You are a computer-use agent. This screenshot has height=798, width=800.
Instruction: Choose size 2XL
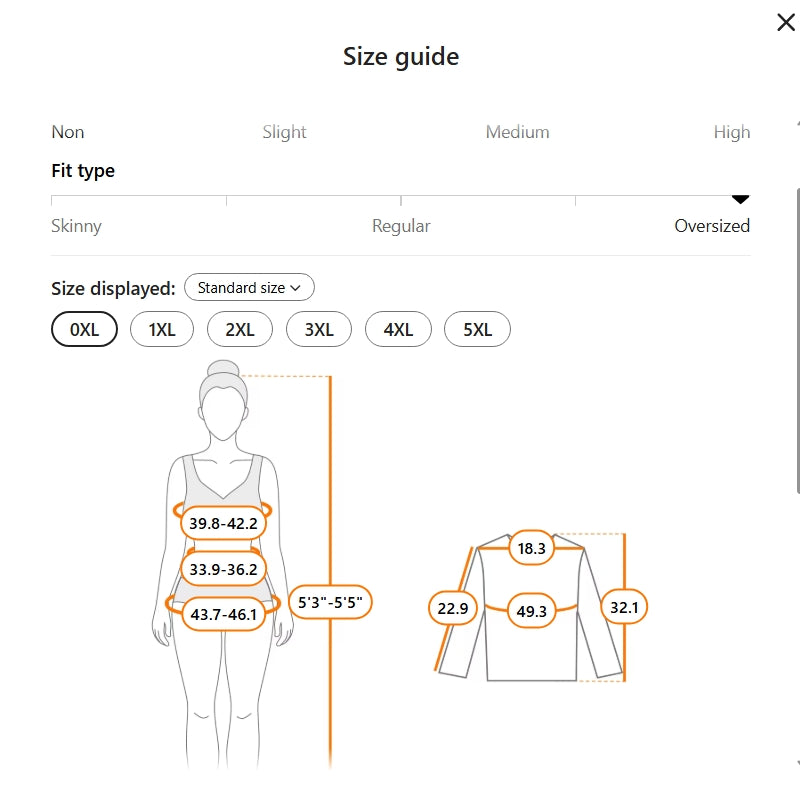point(240,330)
